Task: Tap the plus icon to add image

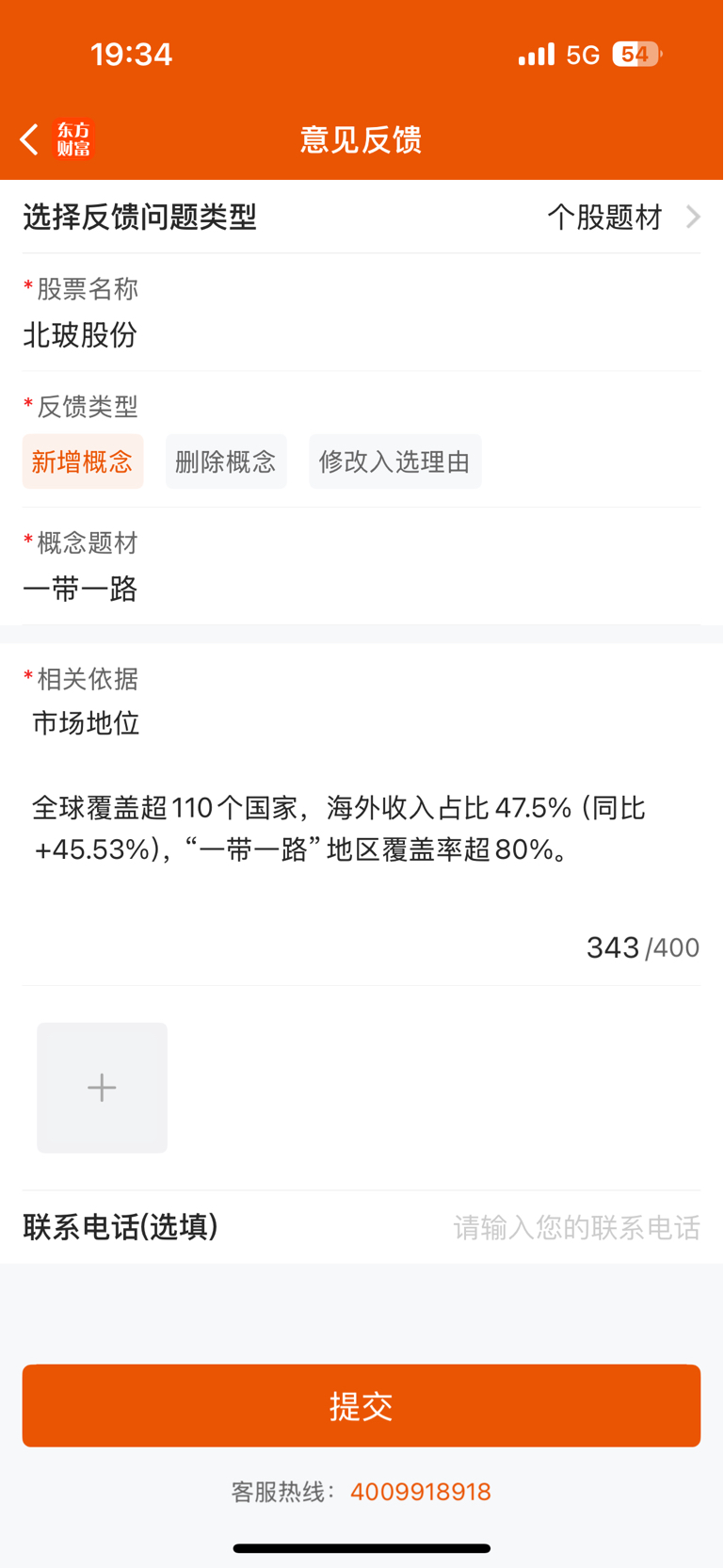Action: tap(102, 1088)
